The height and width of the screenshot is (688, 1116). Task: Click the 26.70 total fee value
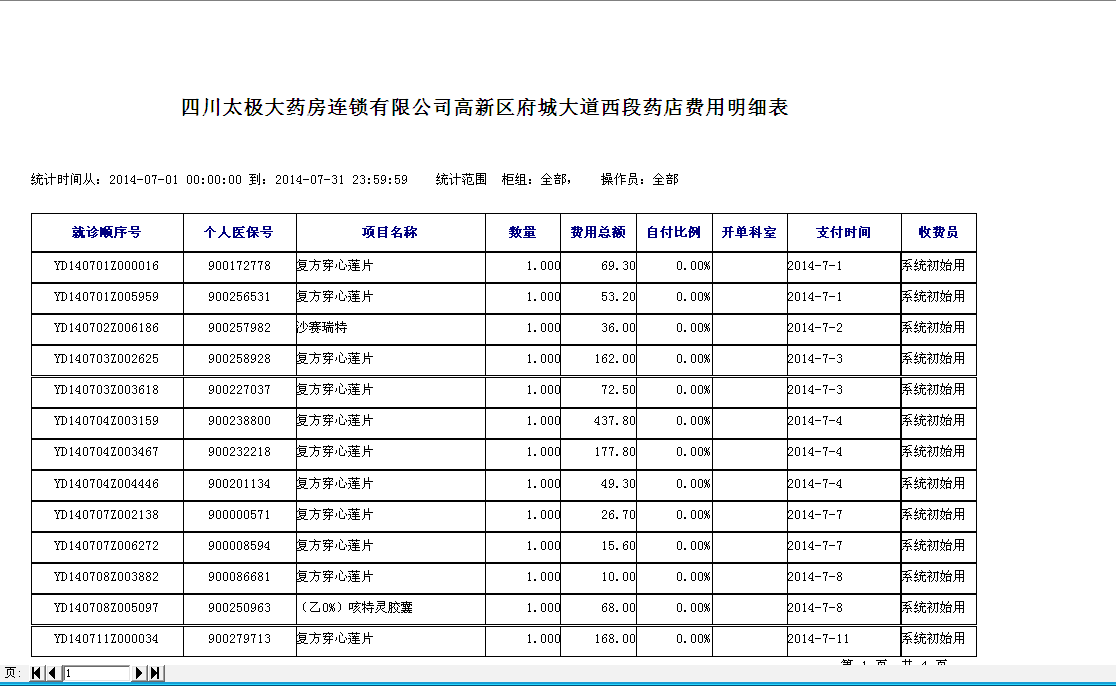tap(618, 514)
